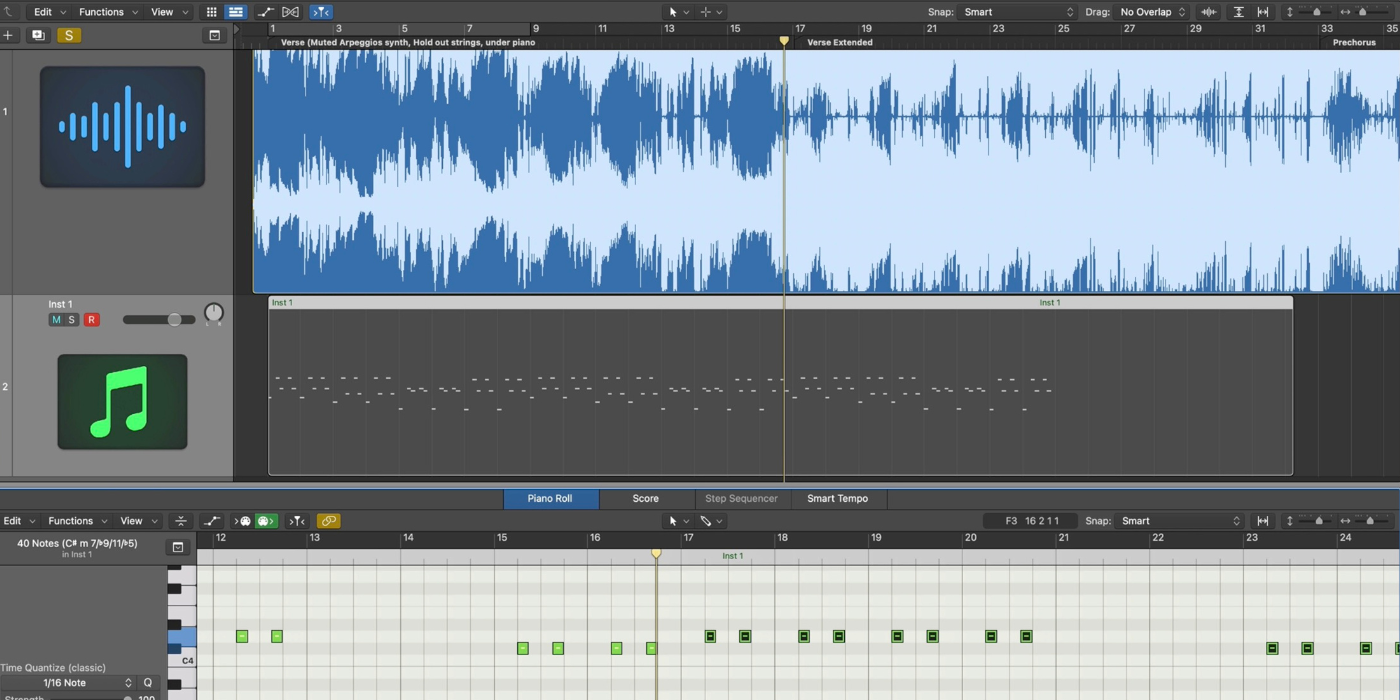Toggle MIDI In button in piano roll
The width and height of the screenshot is (1400, 700).
pos(243,521)
